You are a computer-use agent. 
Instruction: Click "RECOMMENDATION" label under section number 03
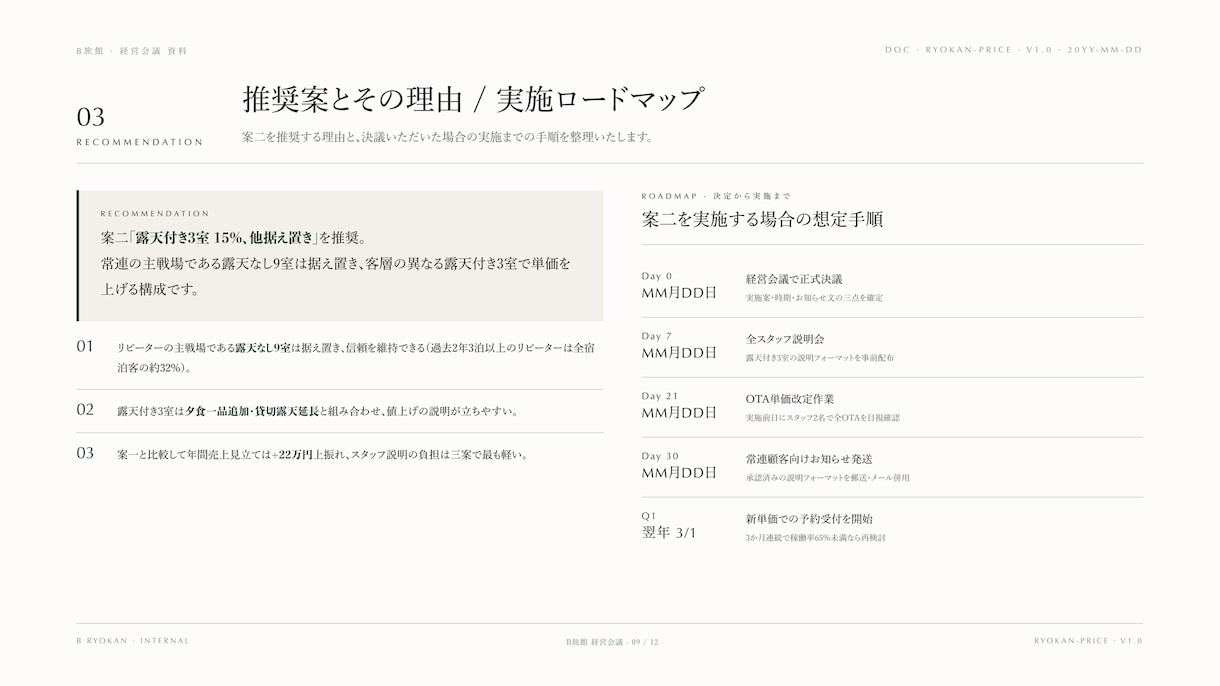point(140,142)
